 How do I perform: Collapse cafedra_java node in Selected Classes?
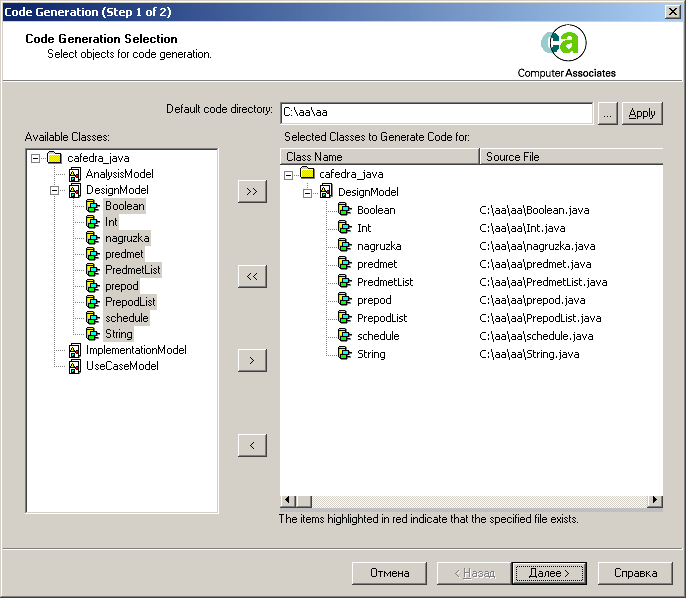point(288,175)
